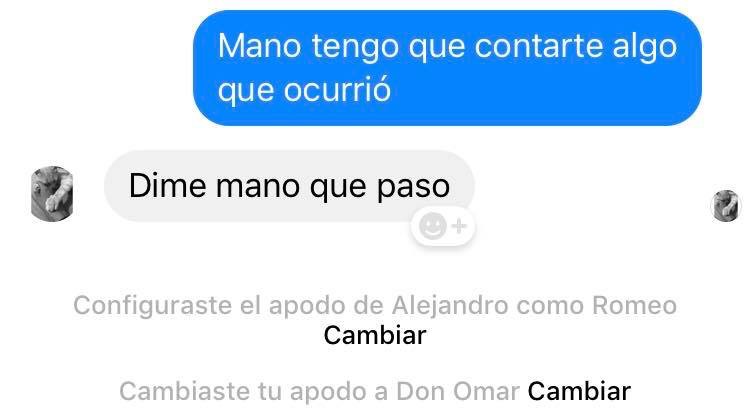The width and height of the screenshot is (750, 416).
Task: Click the plus sign beside the smiley
Action: point(459,226)
